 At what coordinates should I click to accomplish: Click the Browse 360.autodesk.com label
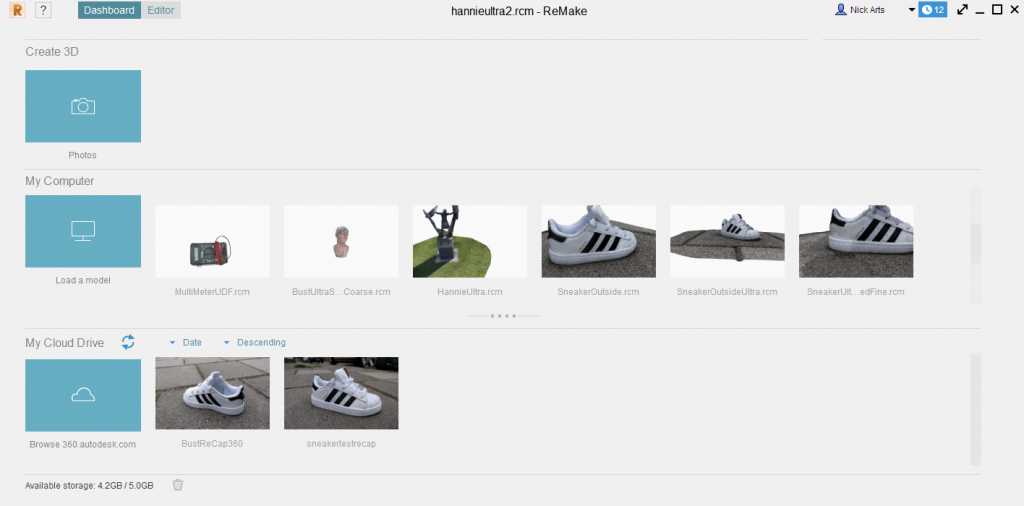point(83,444)
